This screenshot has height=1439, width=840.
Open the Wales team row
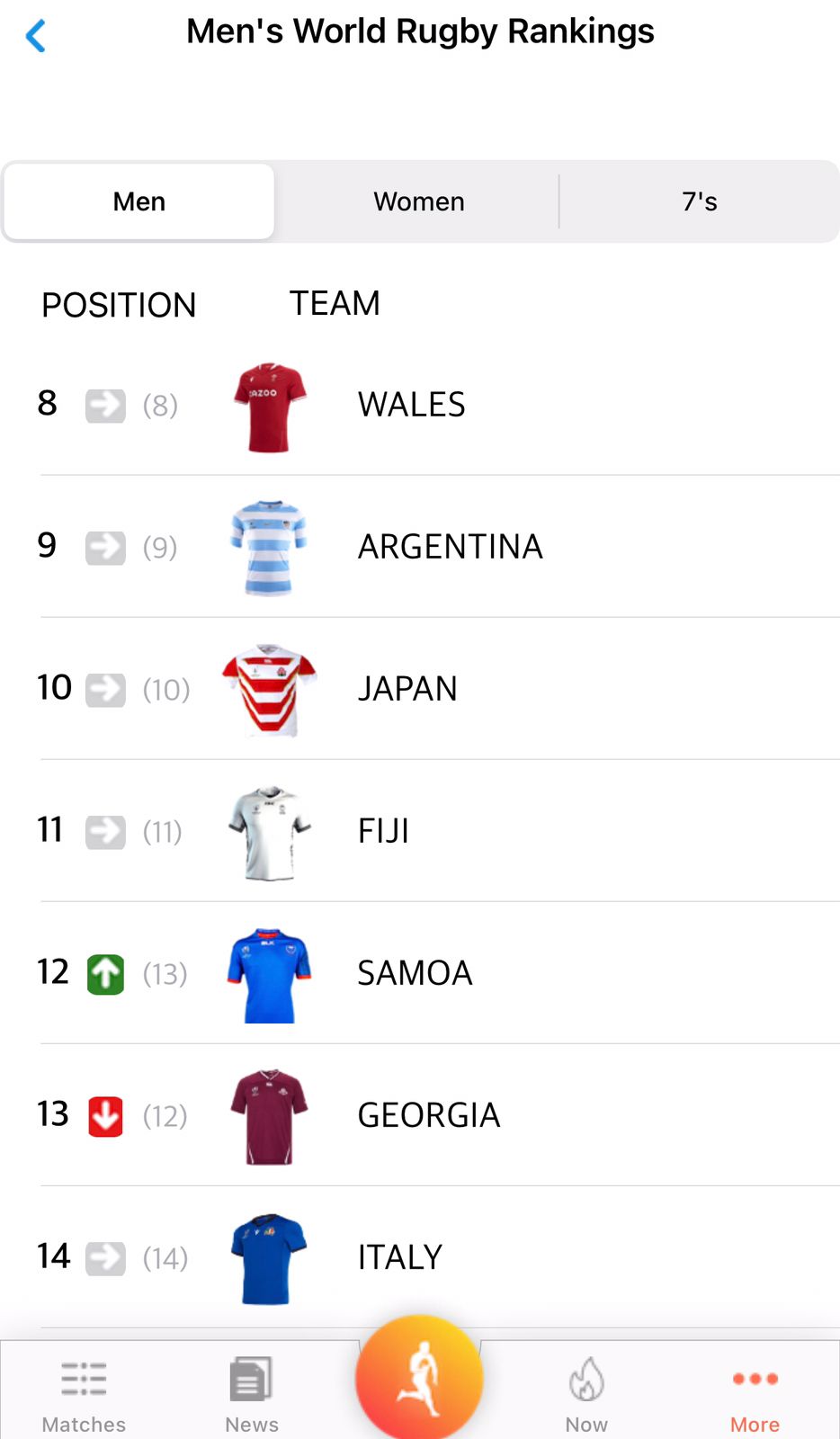(412, 405)
